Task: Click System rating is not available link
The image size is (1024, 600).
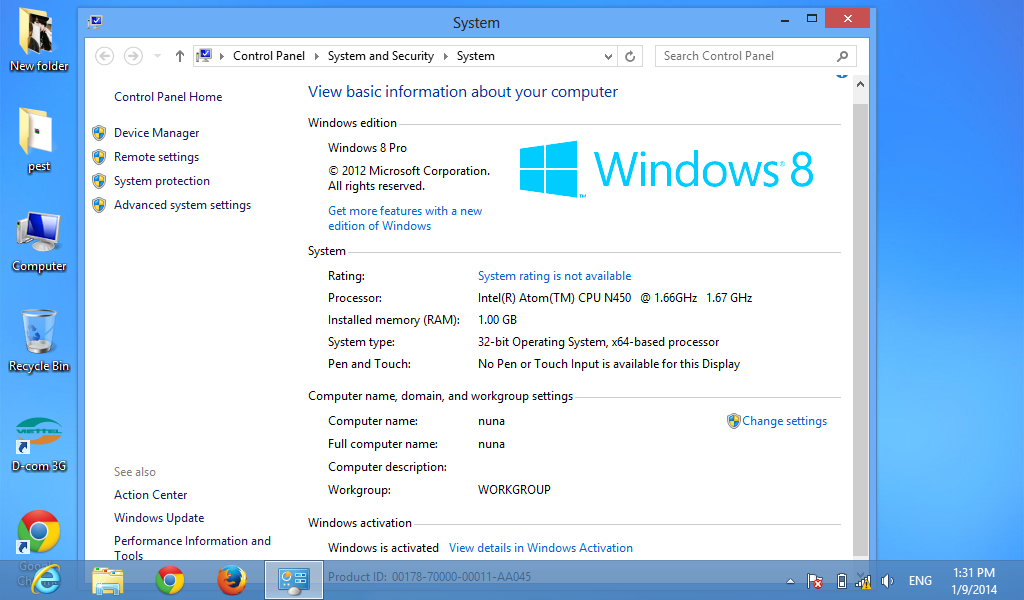Action: click(x=554, y=276)
